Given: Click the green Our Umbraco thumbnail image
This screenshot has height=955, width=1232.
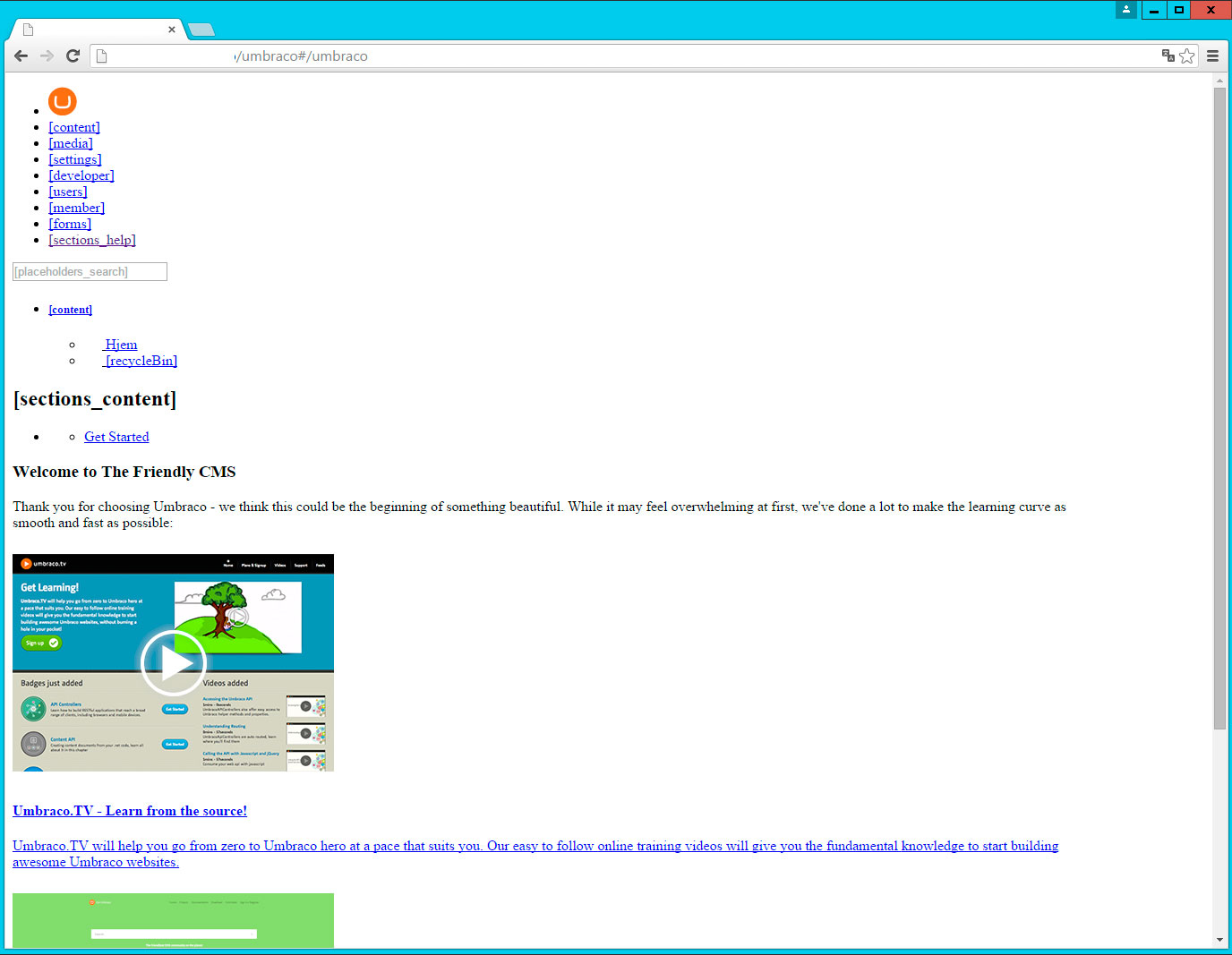Looking at the screenshot, I should click(x=173, y=920).
